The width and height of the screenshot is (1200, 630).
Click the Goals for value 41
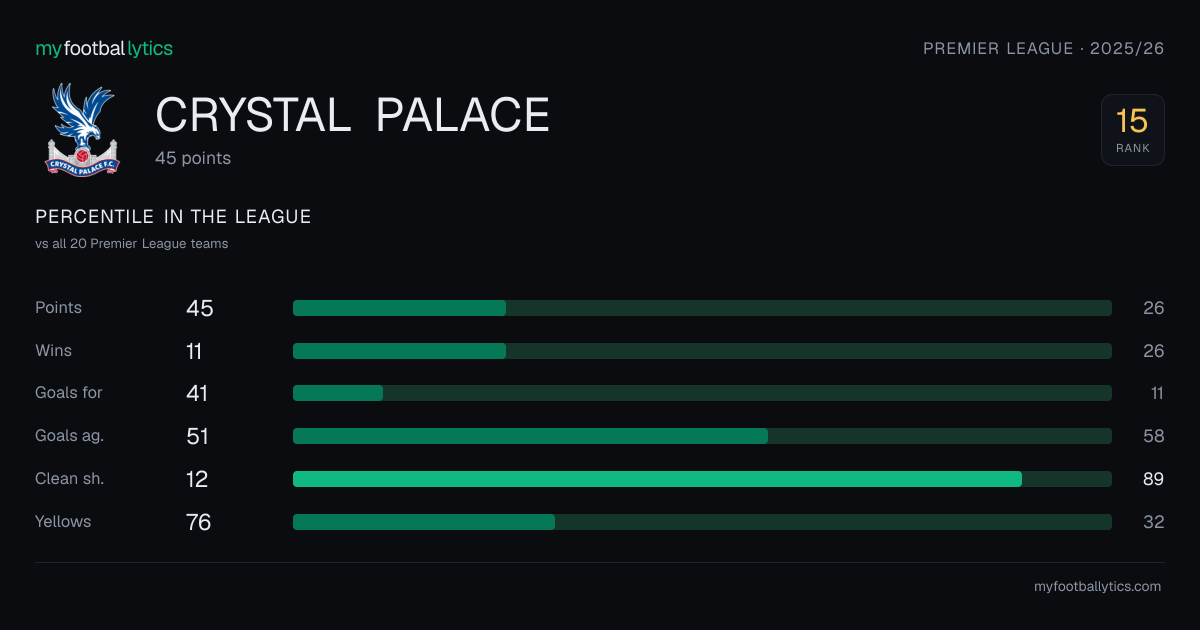click(197, 393)
